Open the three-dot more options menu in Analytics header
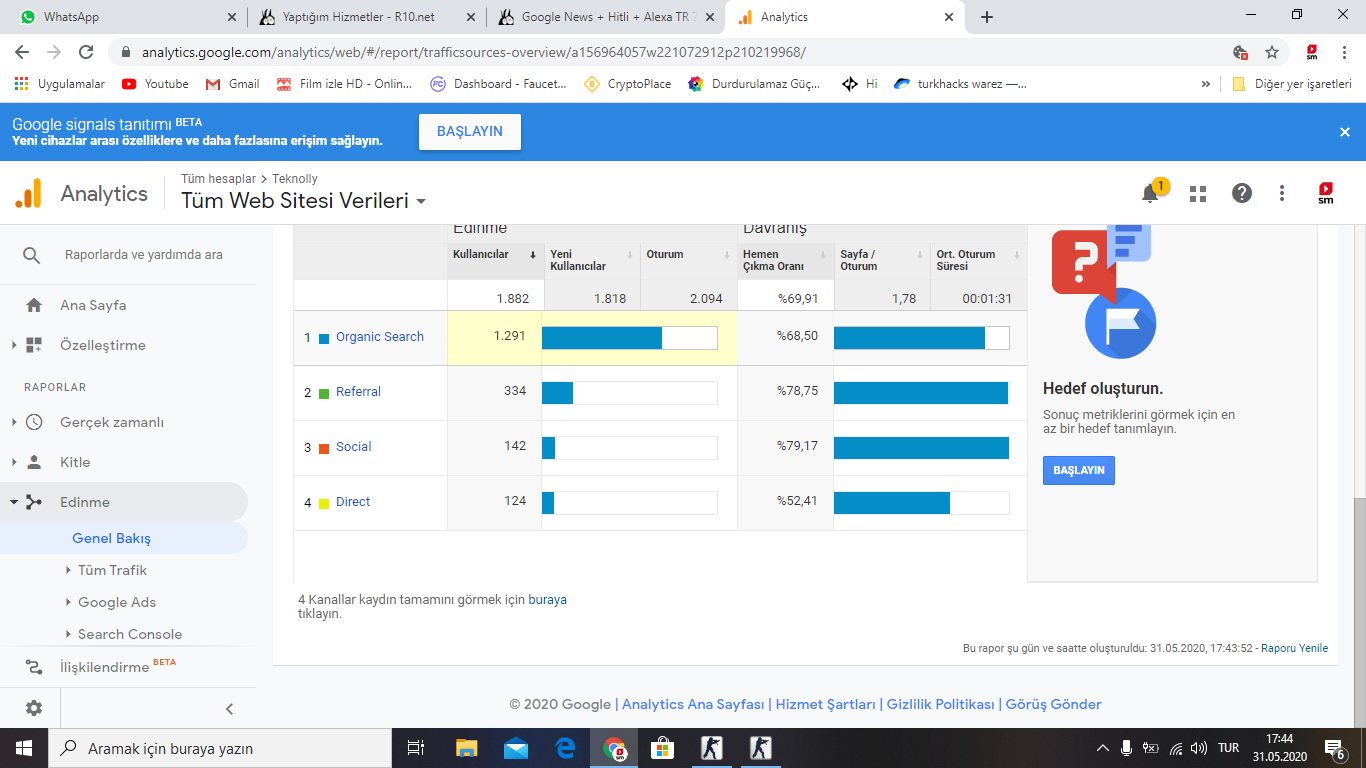 click(x=1282, y=194)
